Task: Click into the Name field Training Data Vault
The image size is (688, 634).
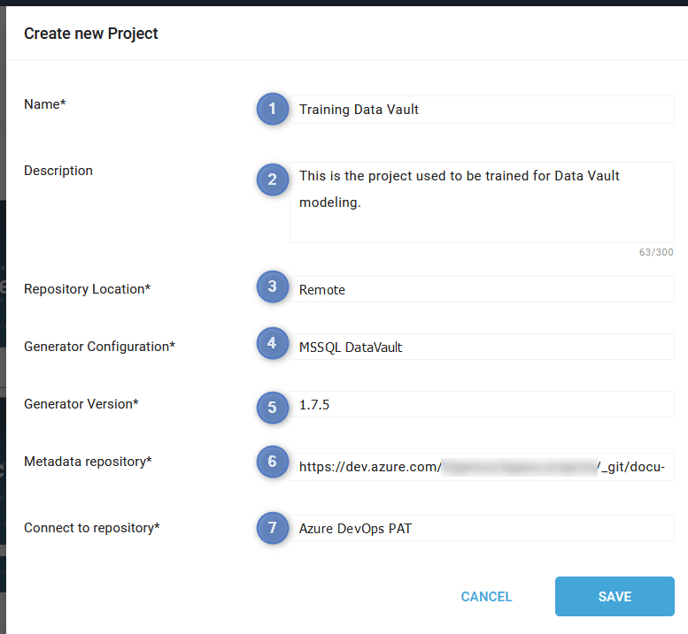Action: point(482,109)
